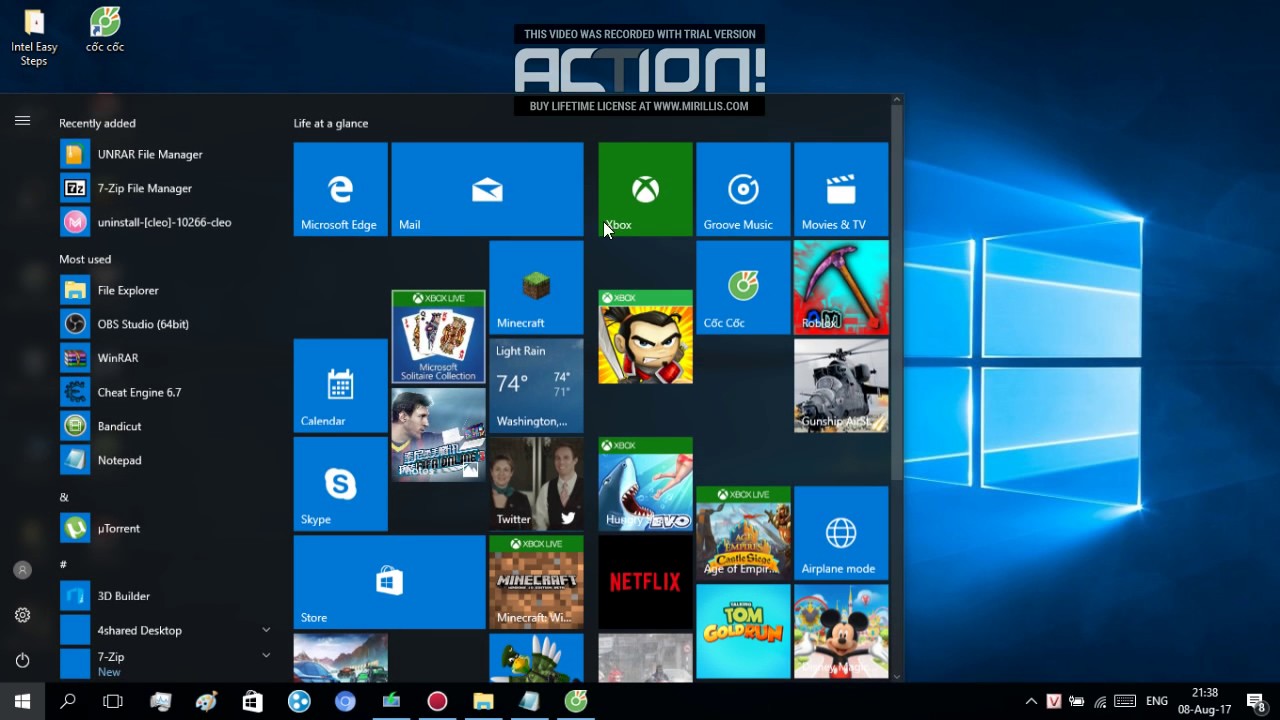This screenshot has height=720, width=1280.
Task: Open Microsoft Solitaire Collection tile
Action: (438, 337)
